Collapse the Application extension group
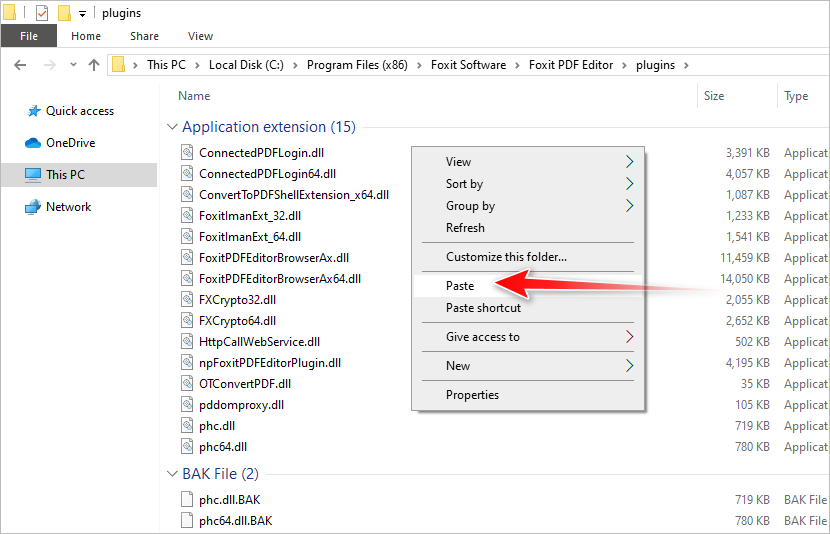The image size is (830, 534). tap(172, 127)
